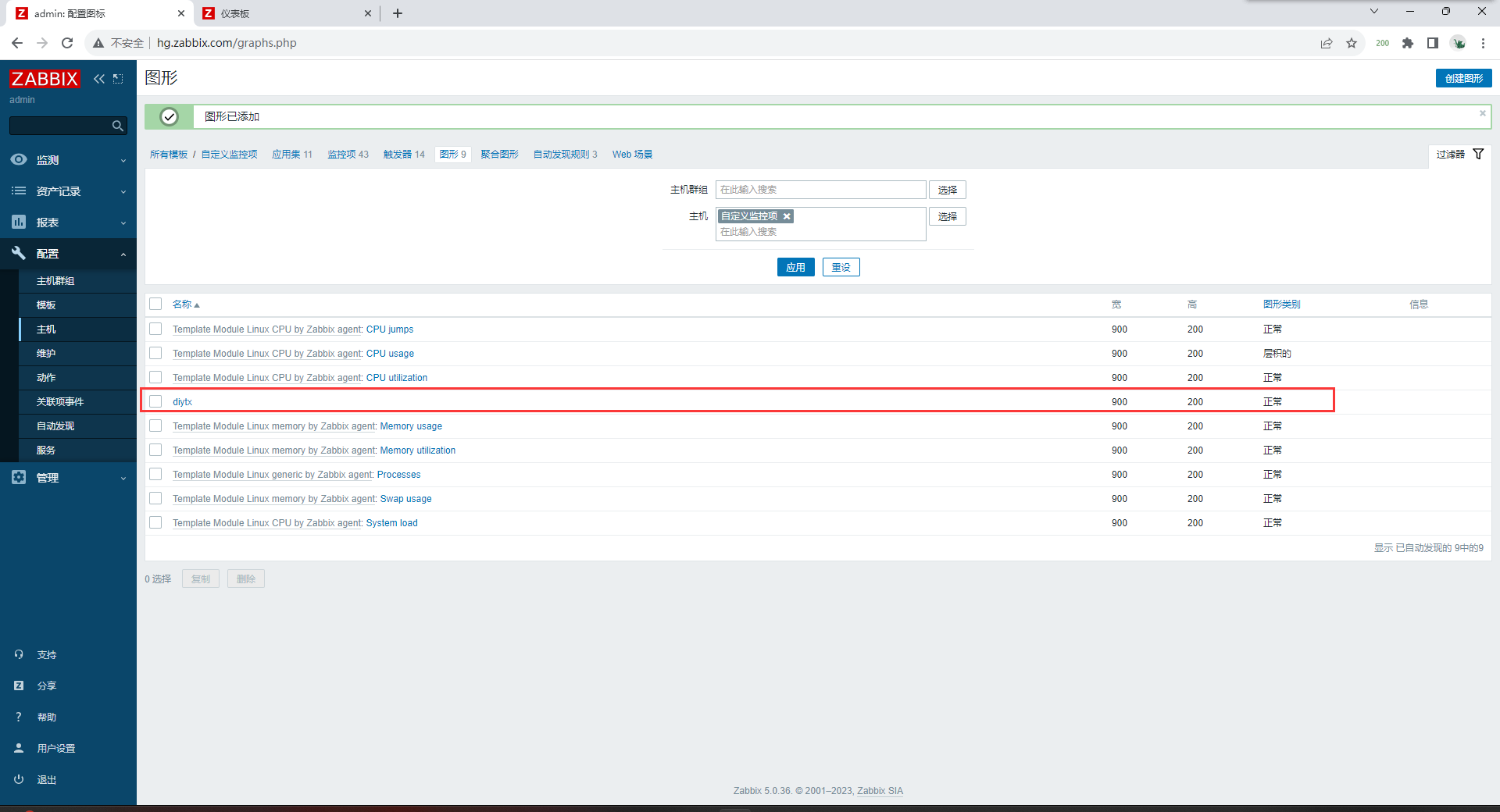Remove the 自定义监控项 host tag
Image resolution: width=1500 pixels, height=812 pixels.
point(787,216)
